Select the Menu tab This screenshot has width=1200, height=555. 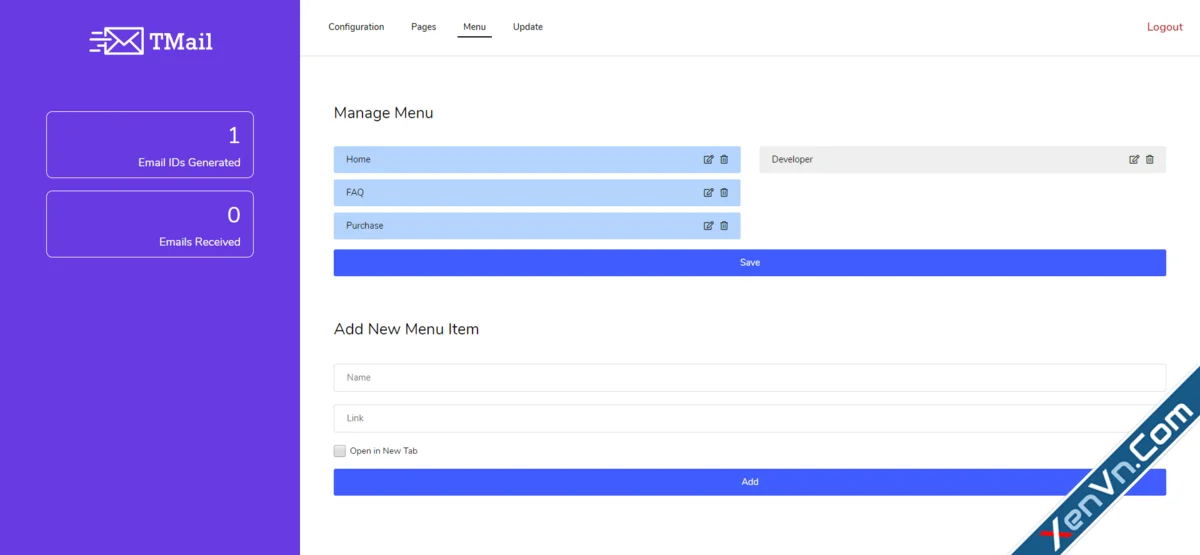pyautogui.click(x=475, y=27)
